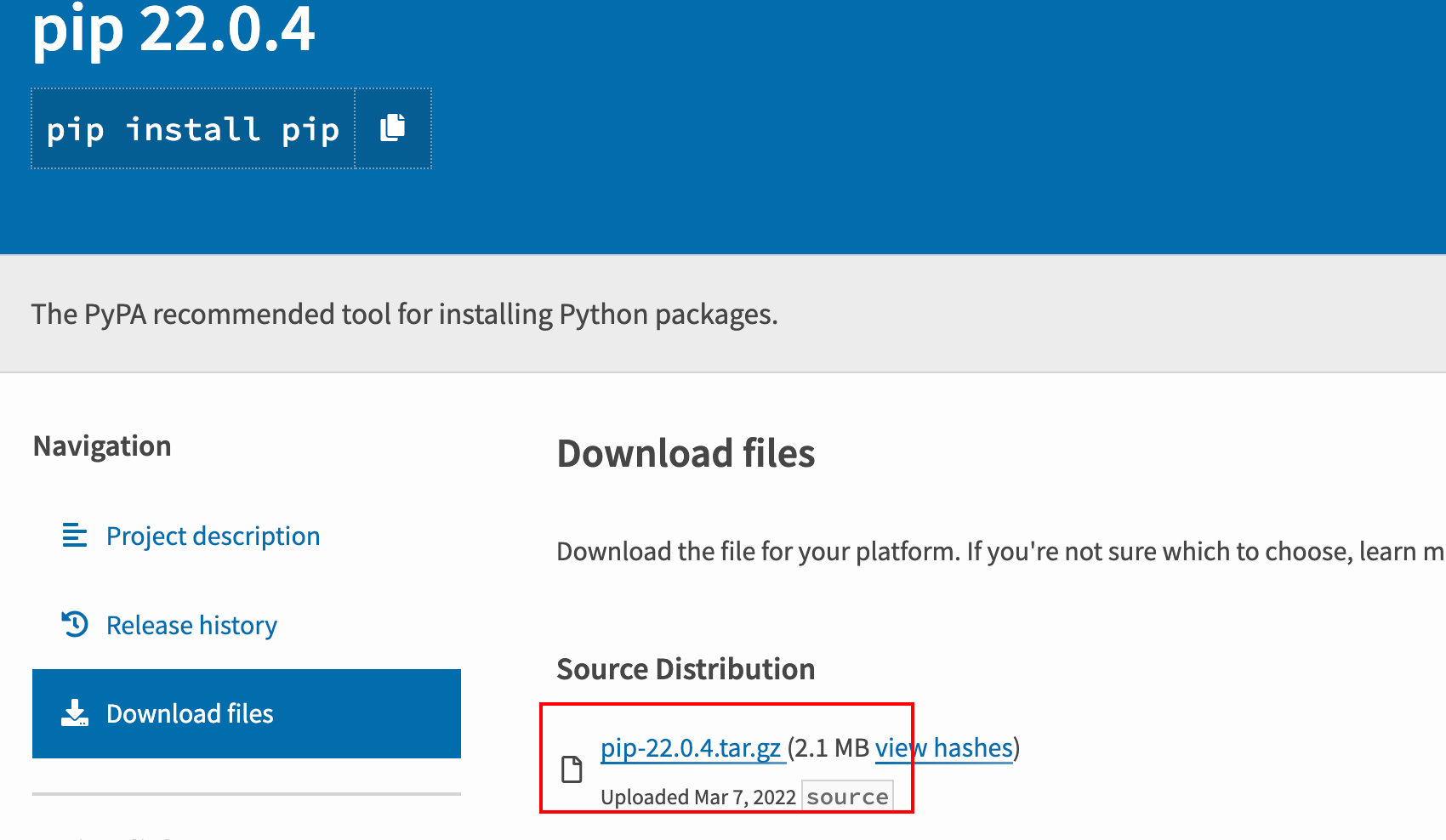The height and width of the screenshot is (840, 1446).
Task: Click the Release history clock icon
Action: (75, 625)
